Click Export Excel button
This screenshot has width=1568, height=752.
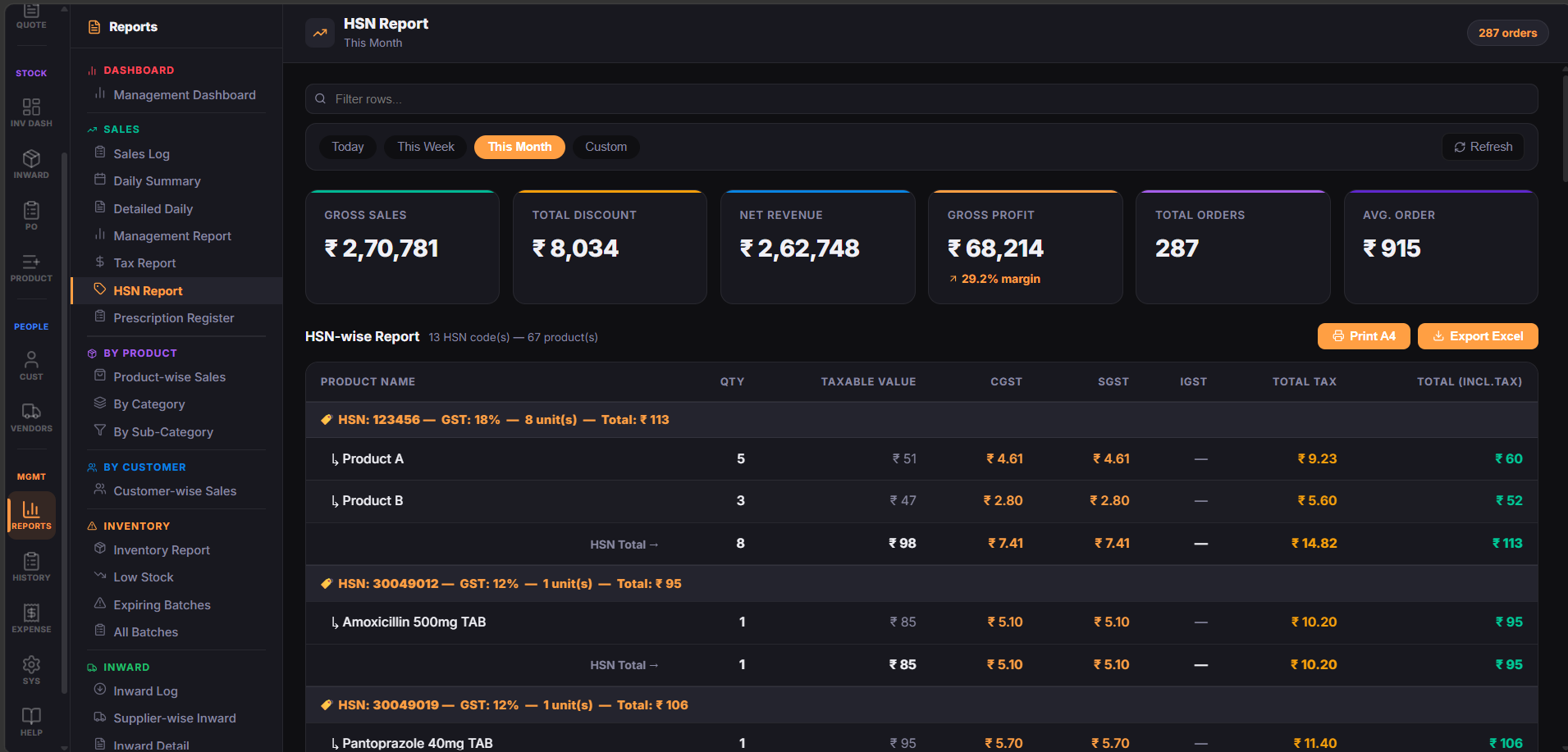click(x=1478, y=336)
